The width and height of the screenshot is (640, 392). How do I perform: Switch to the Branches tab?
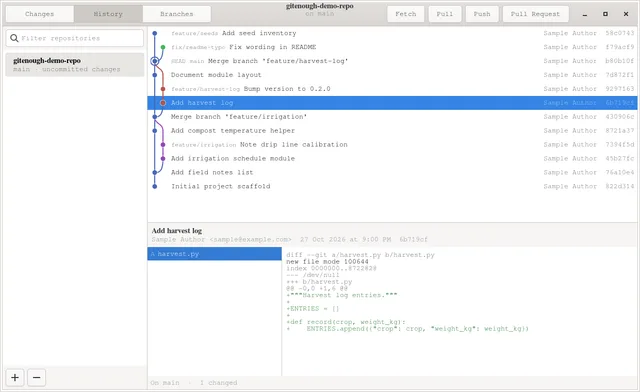(x=177, y=14)
